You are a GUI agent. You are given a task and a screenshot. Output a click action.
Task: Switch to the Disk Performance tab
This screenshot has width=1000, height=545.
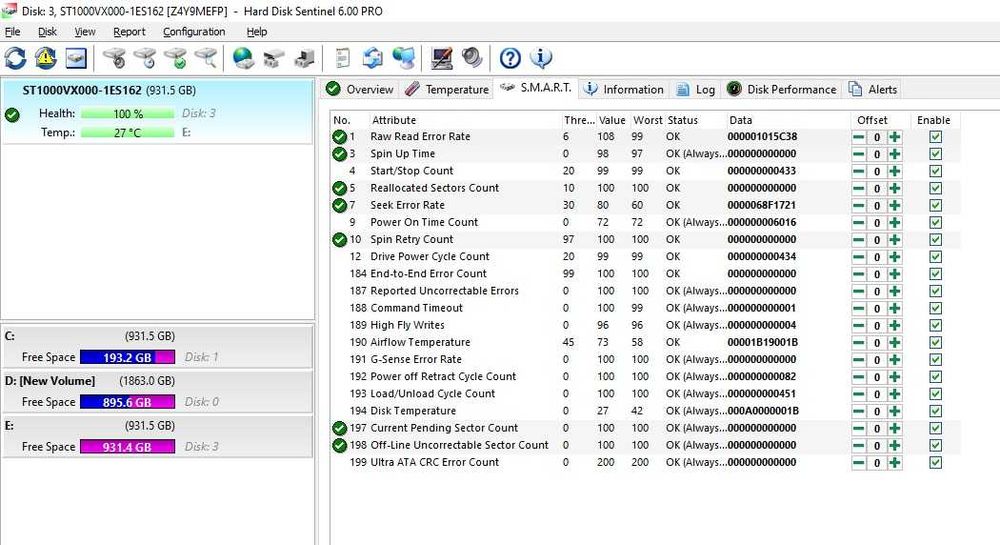coord(782,89)
